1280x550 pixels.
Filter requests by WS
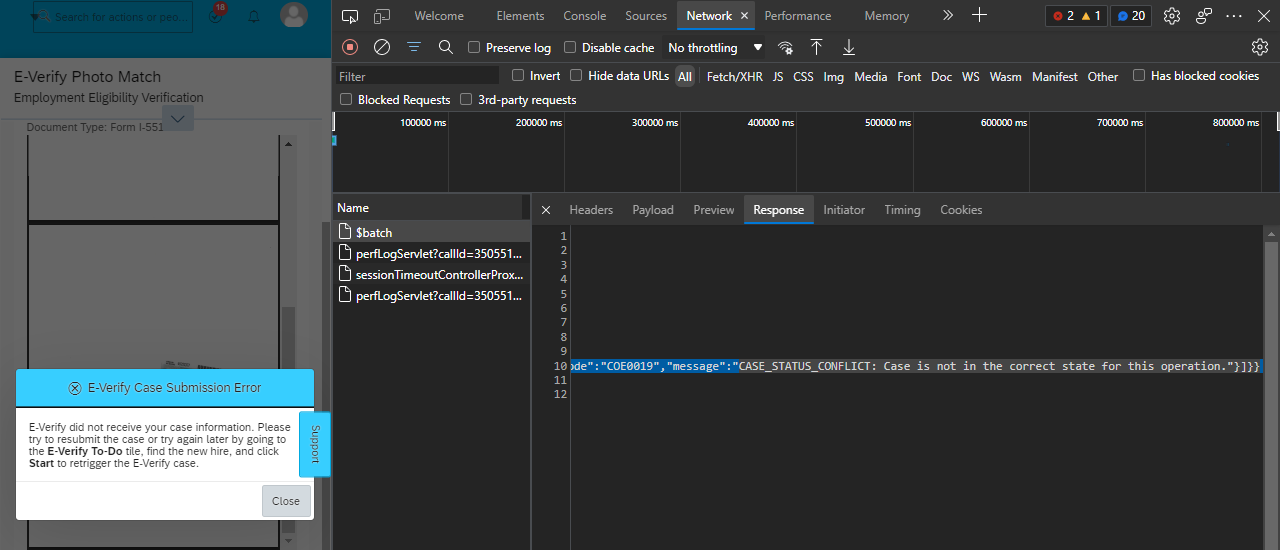point(971,77)
